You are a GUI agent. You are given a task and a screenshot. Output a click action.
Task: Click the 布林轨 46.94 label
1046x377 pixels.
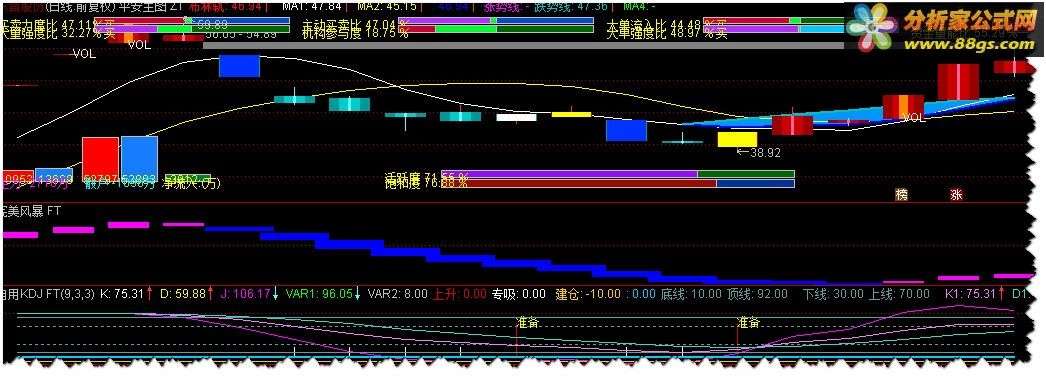click(224, 6)
